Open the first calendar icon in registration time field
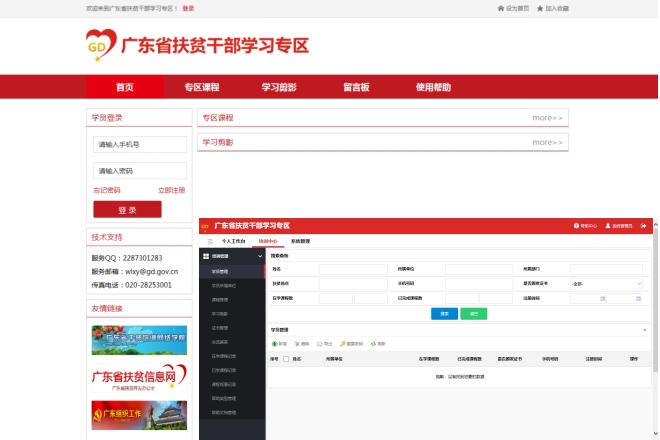 coord(602,299)
